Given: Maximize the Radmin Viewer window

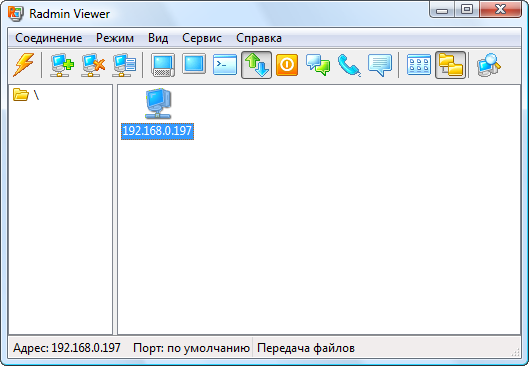Looking at the screenshot, I should click(x=467, y=10).
